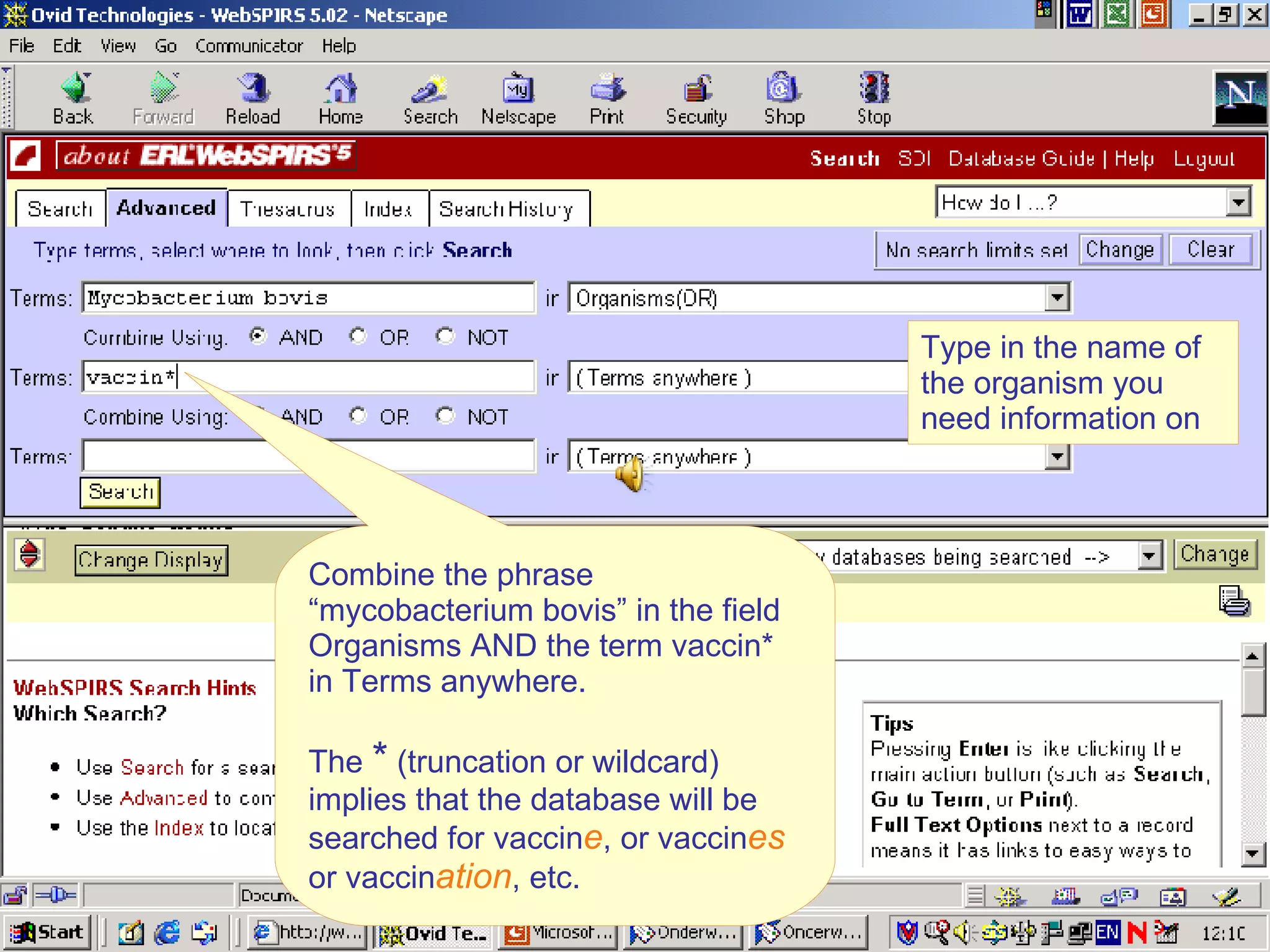This screenshot has height=952, width=1270.
Task: Click the Netscape N logo
Action: tap(1240, 98)
